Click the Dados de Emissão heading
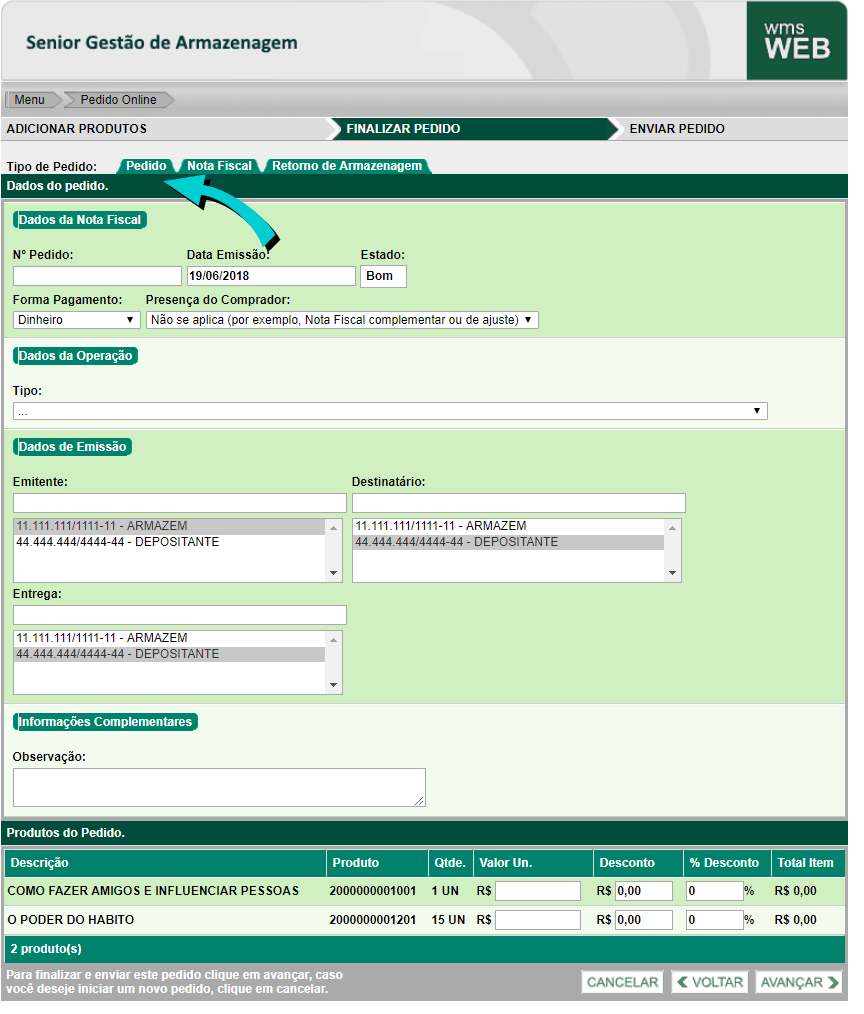Image resolution: width=864 pixels, height=1014 pixels. click(x=72, y=447)
